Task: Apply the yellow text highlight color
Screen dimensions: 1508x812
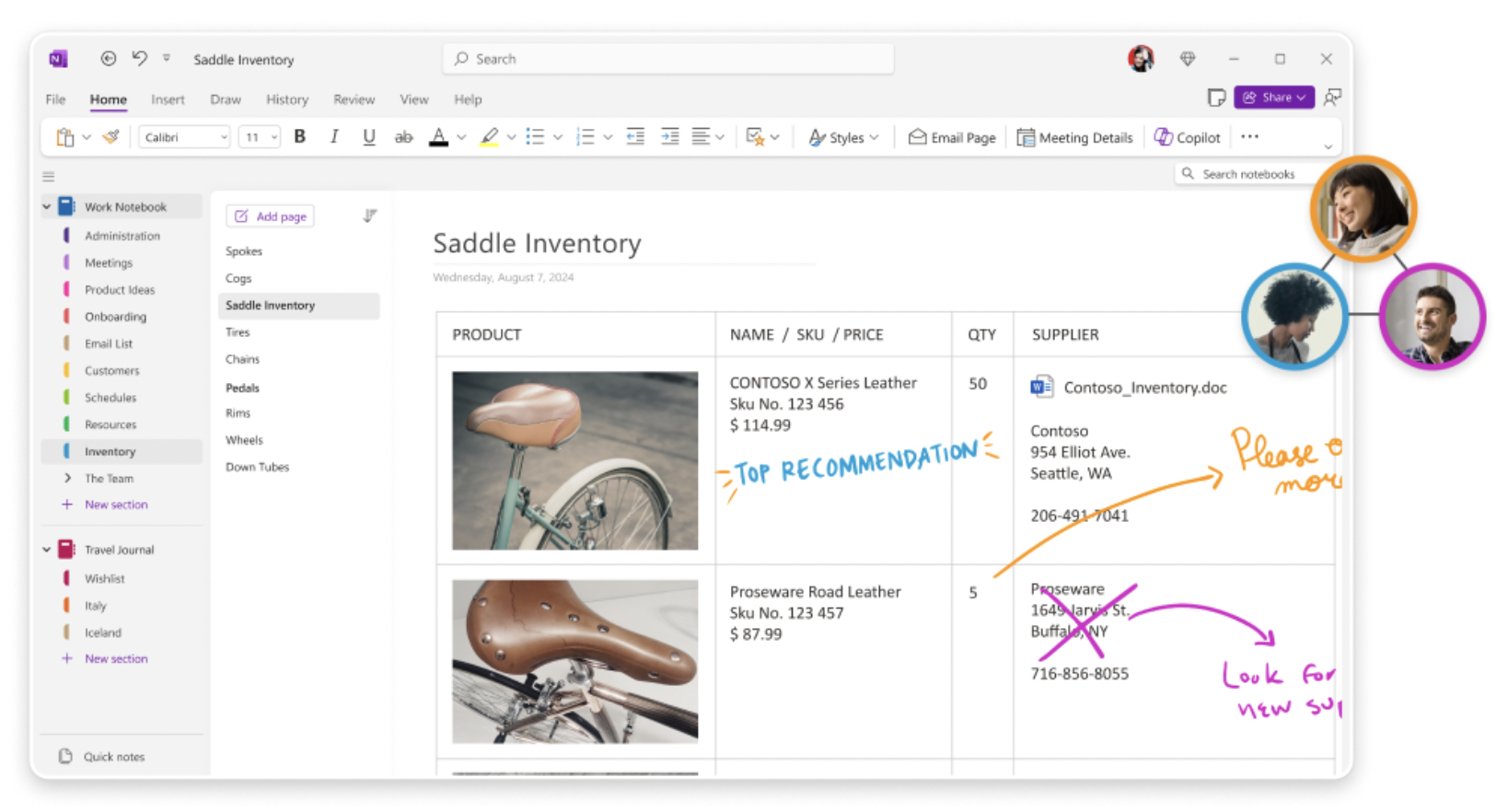Action: 490,137
